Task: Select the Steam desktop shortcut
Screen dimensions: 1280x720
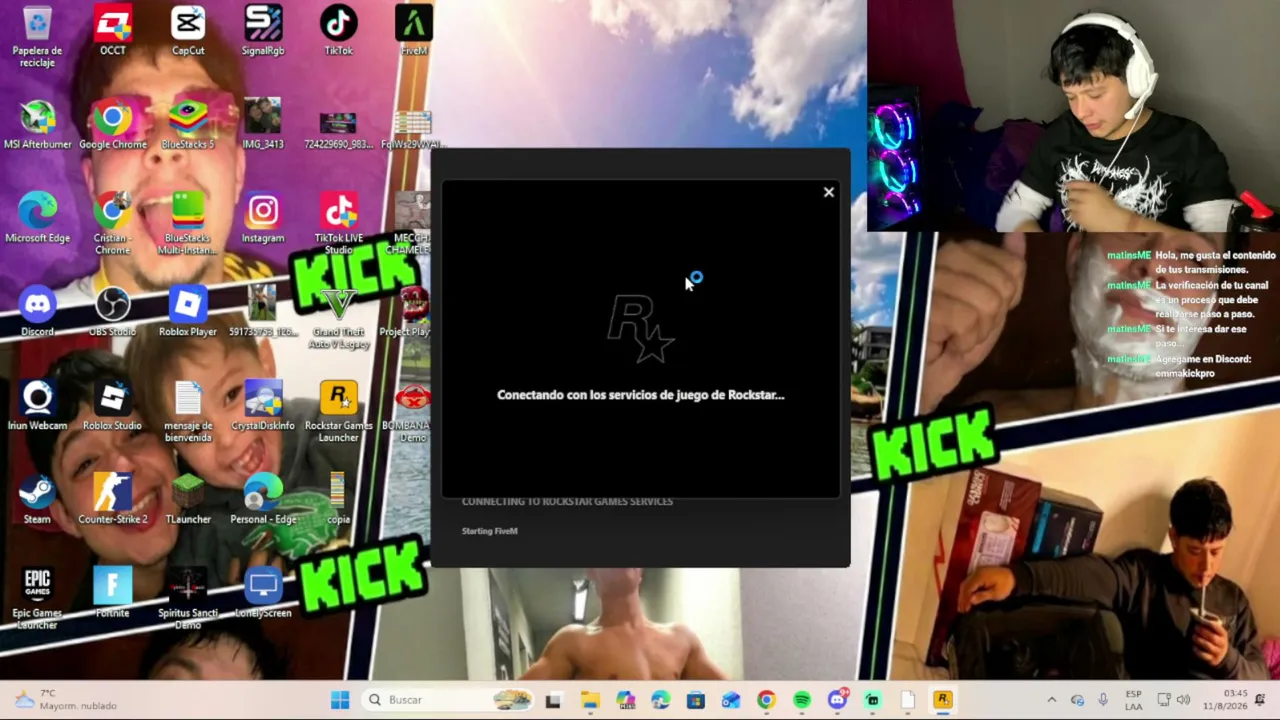Action: point(37,499)
